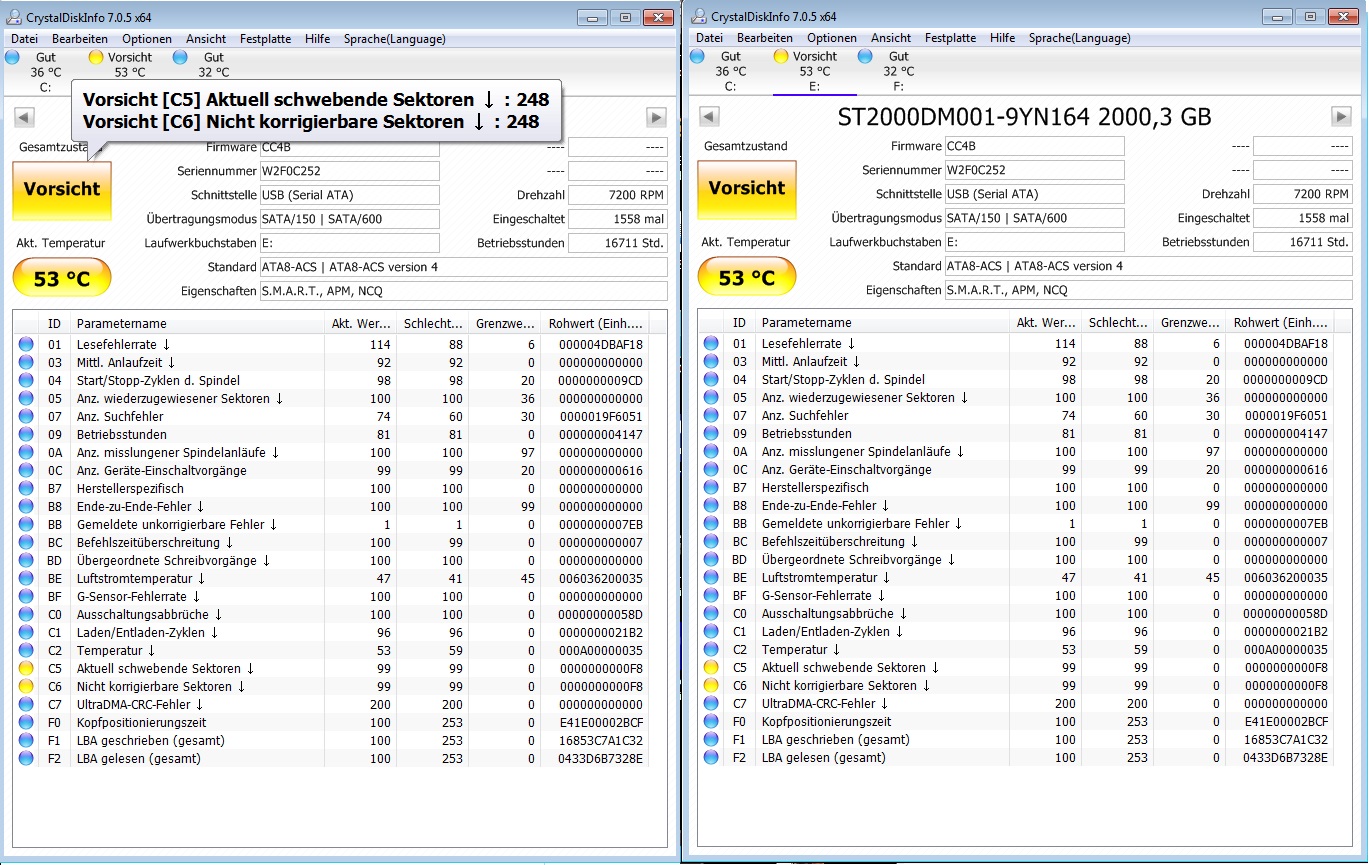Click yellow icon for C6 row in right window
The width and height of the screenshot is (1369, 865).
[711, 686]
